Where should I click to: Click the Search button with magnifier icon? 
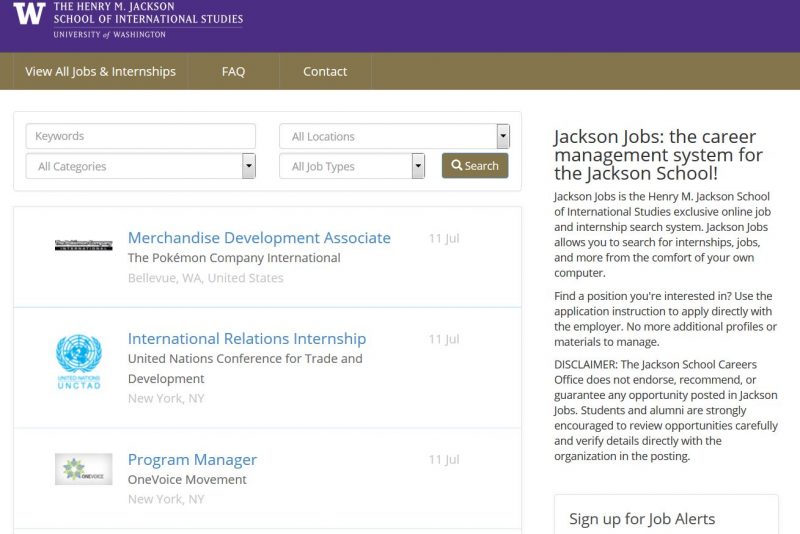click(x=475, y=166)
